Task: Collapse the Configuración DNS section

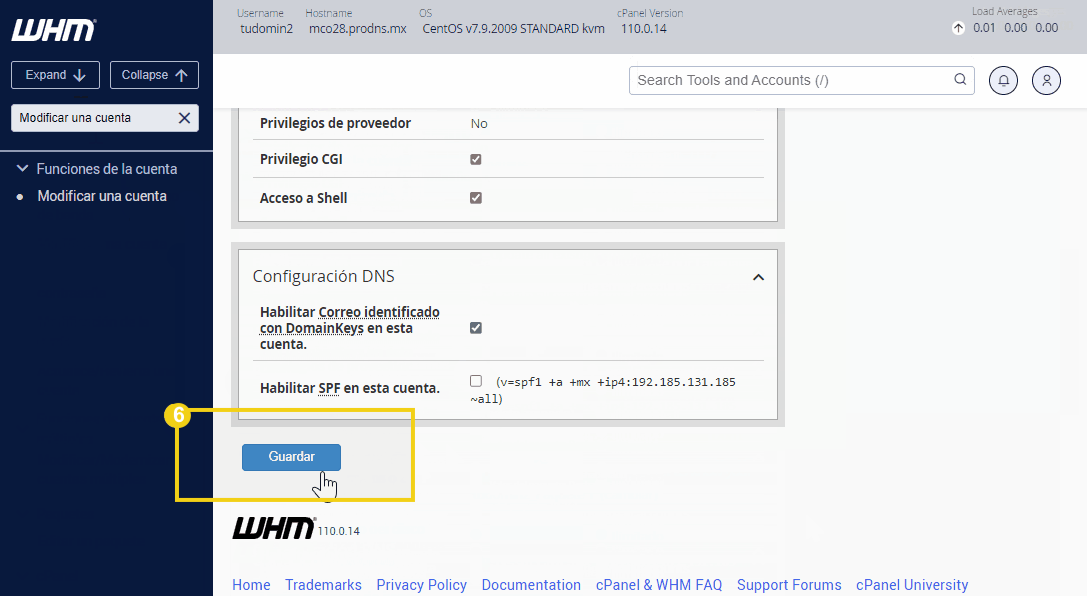Action: (758, 277)
